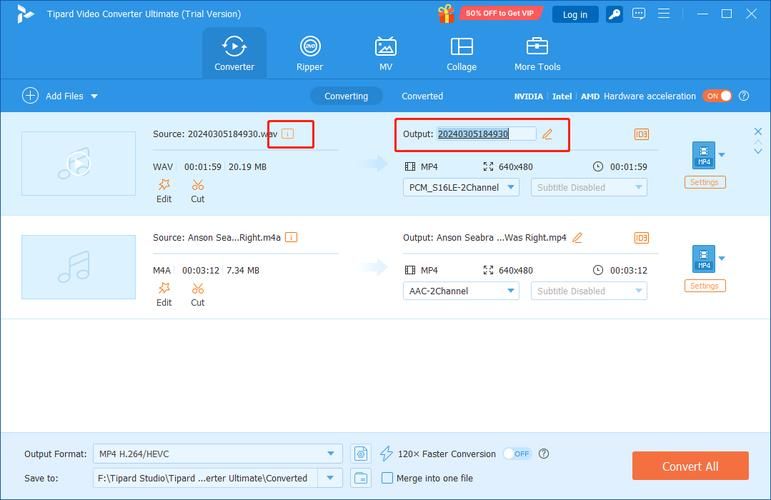The width and height of the screenshot is (771, 500).
Task: Click the Edit icon for the WAV file
Action: tap(164, 190)
